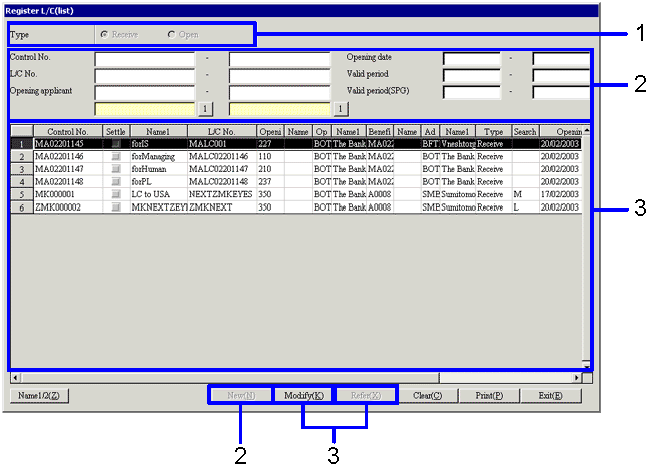Click the vertical scrollbar down arrow
The height and width of the screenshot is (473, 658).
click(x=587, y=364)
